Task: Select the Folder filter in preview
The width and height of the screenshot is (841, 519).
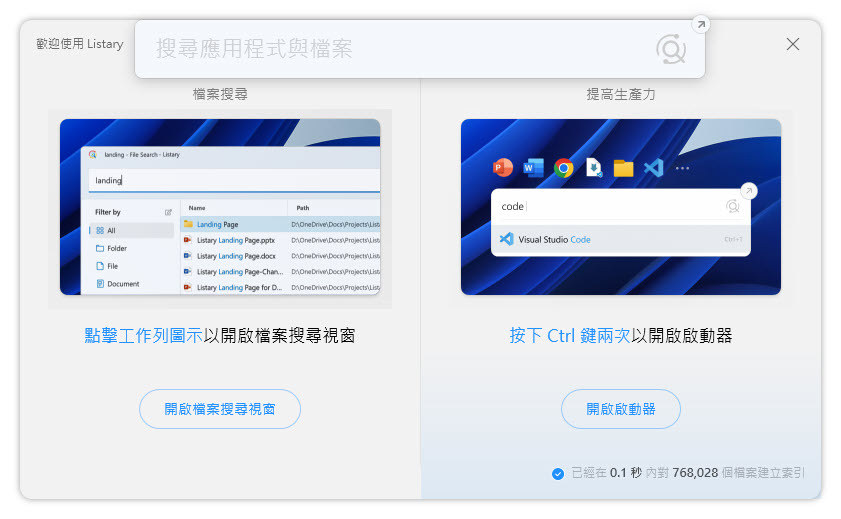Action: point(131,248)
